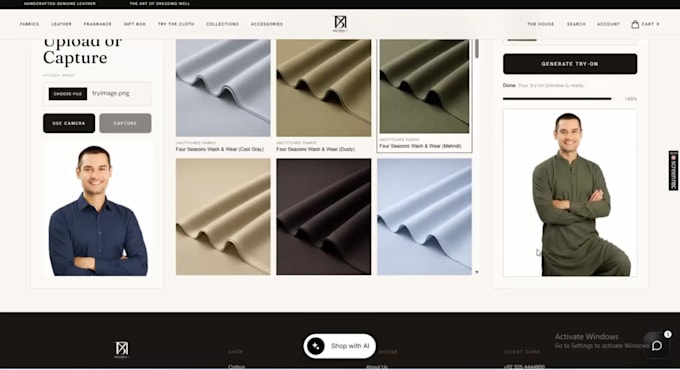Viewport: 680px width, 370px height.
Task: Click the Use Camera button
Action: tap(69, 123)
